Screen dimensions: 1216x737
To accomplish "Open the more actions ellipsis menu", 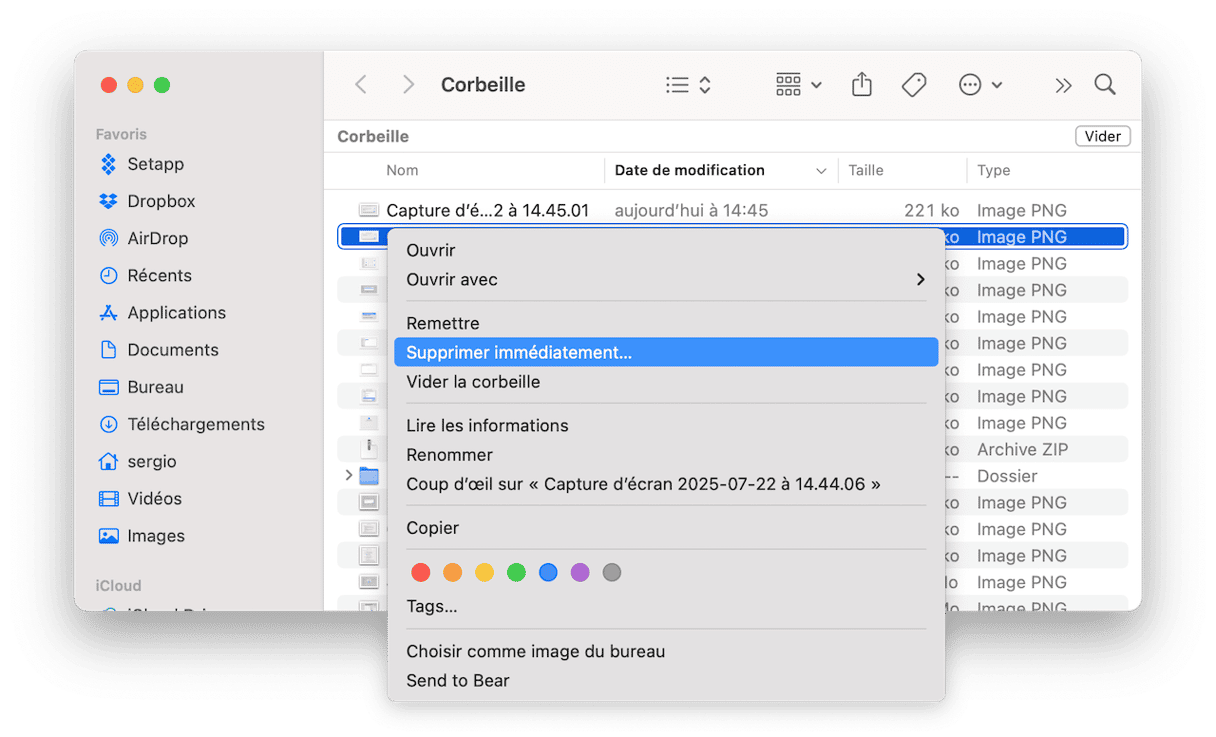I will pos(980,85).
